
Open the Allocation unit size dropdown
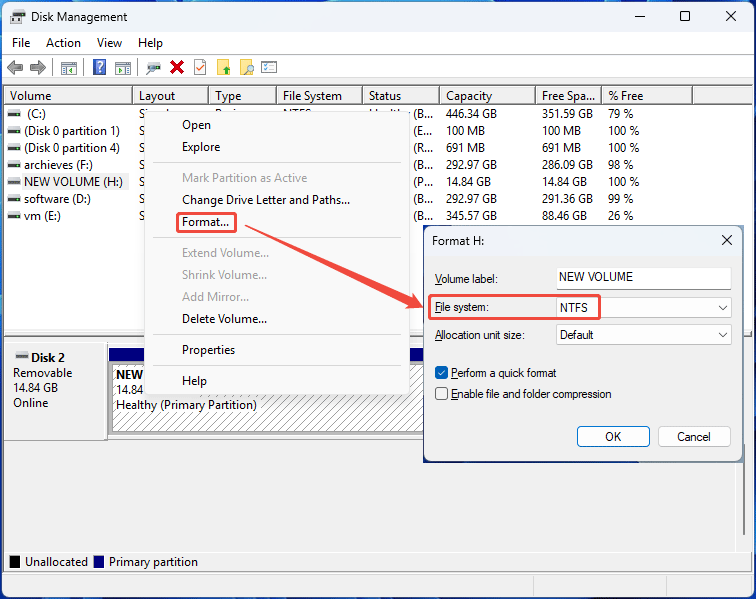tap(644, 335)
